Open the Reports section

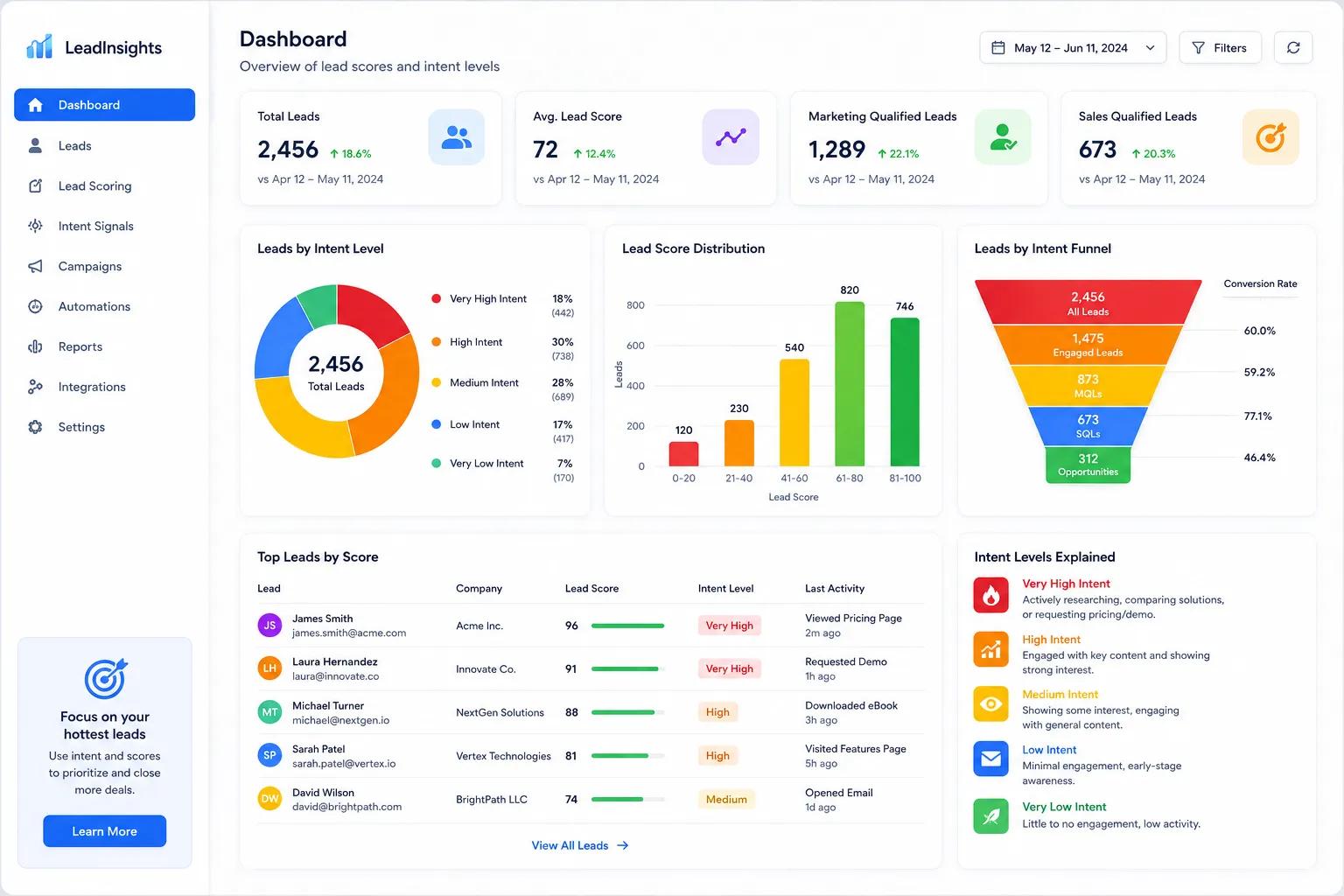point(104,346)
